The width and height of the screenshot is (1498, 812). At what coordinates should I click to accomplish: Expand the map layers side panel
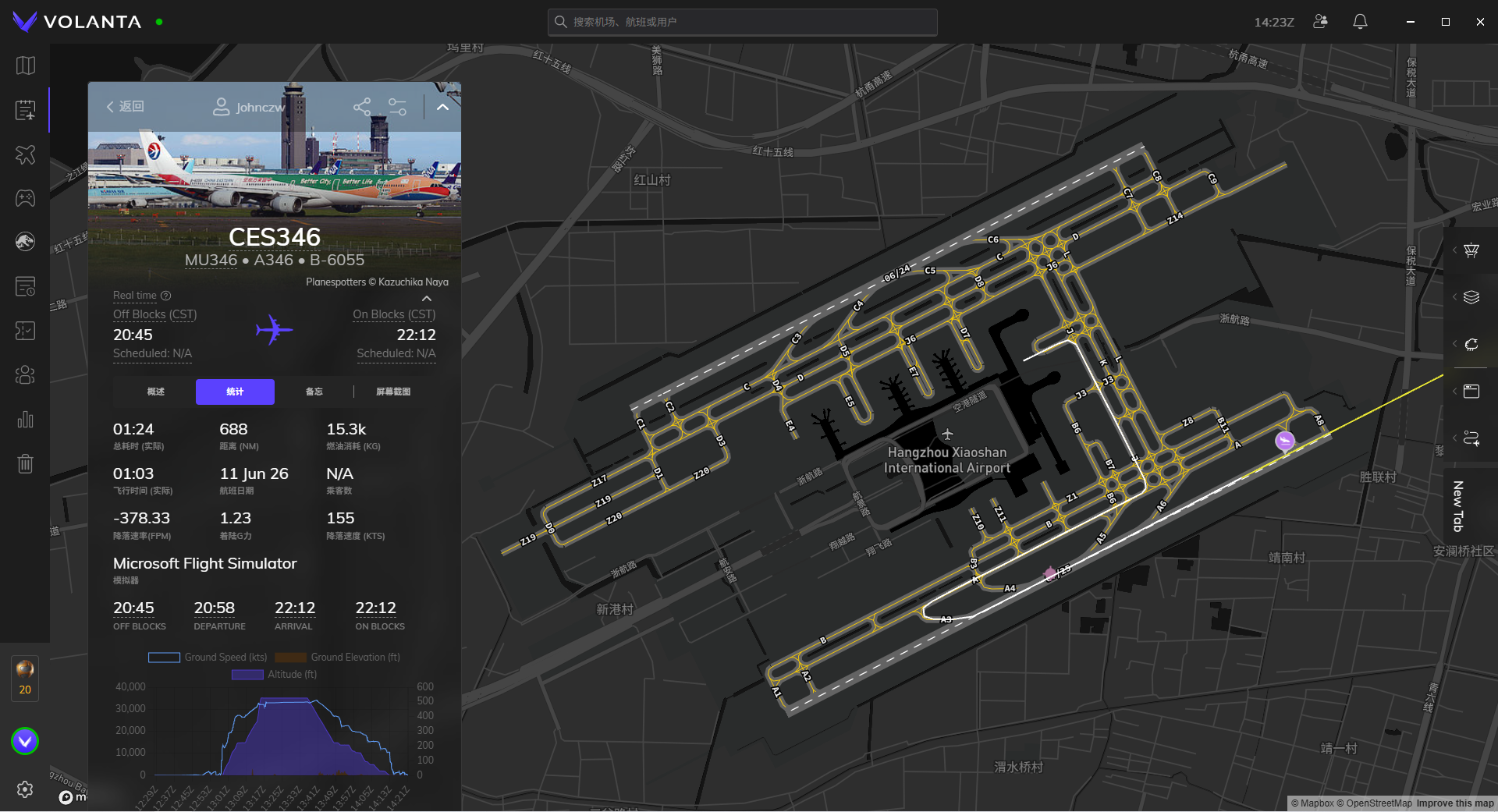1471,297
